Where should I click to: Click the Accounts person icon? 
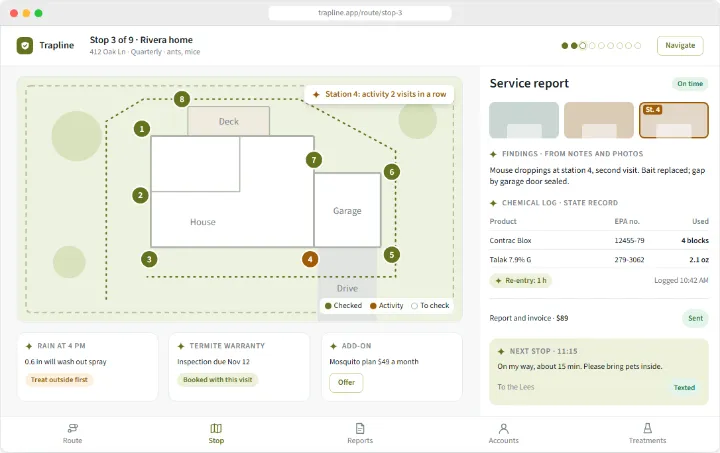504,428
